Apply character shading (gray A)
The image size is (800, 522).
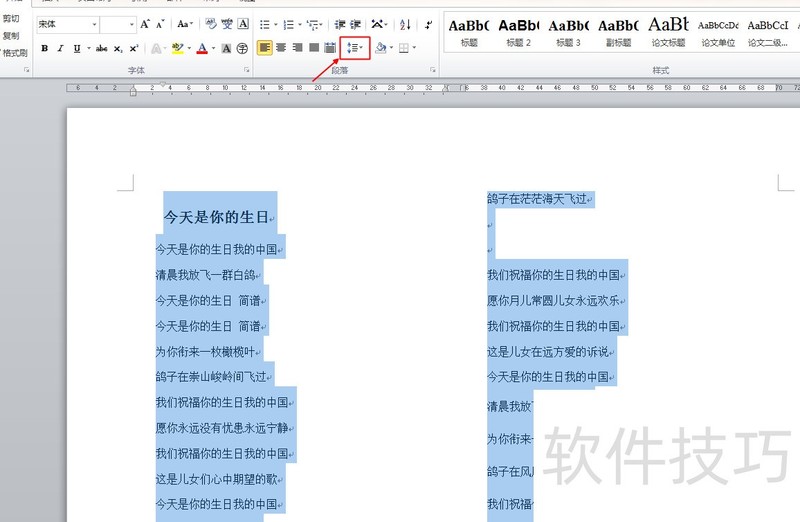click(x=227, y=48)
